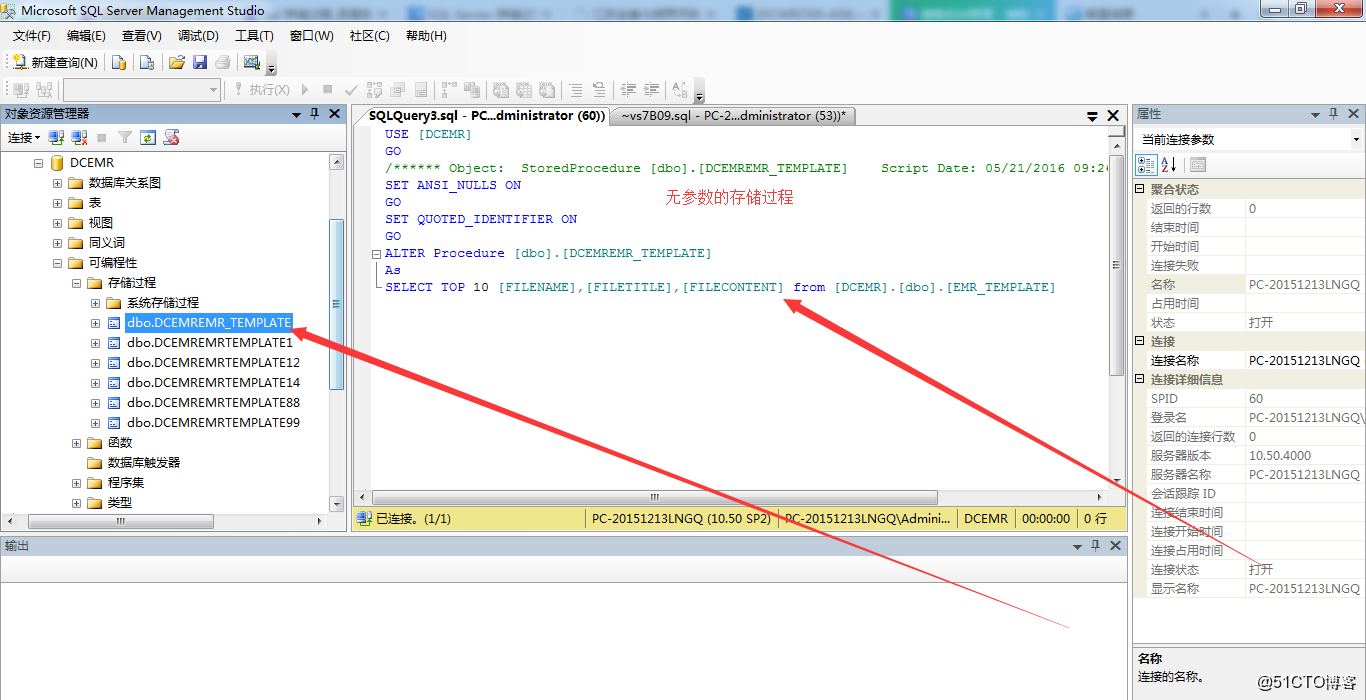This screenshot has width=1366, height=700.
Task: Click the Decrease Indent icon
Action: point(628,90)
